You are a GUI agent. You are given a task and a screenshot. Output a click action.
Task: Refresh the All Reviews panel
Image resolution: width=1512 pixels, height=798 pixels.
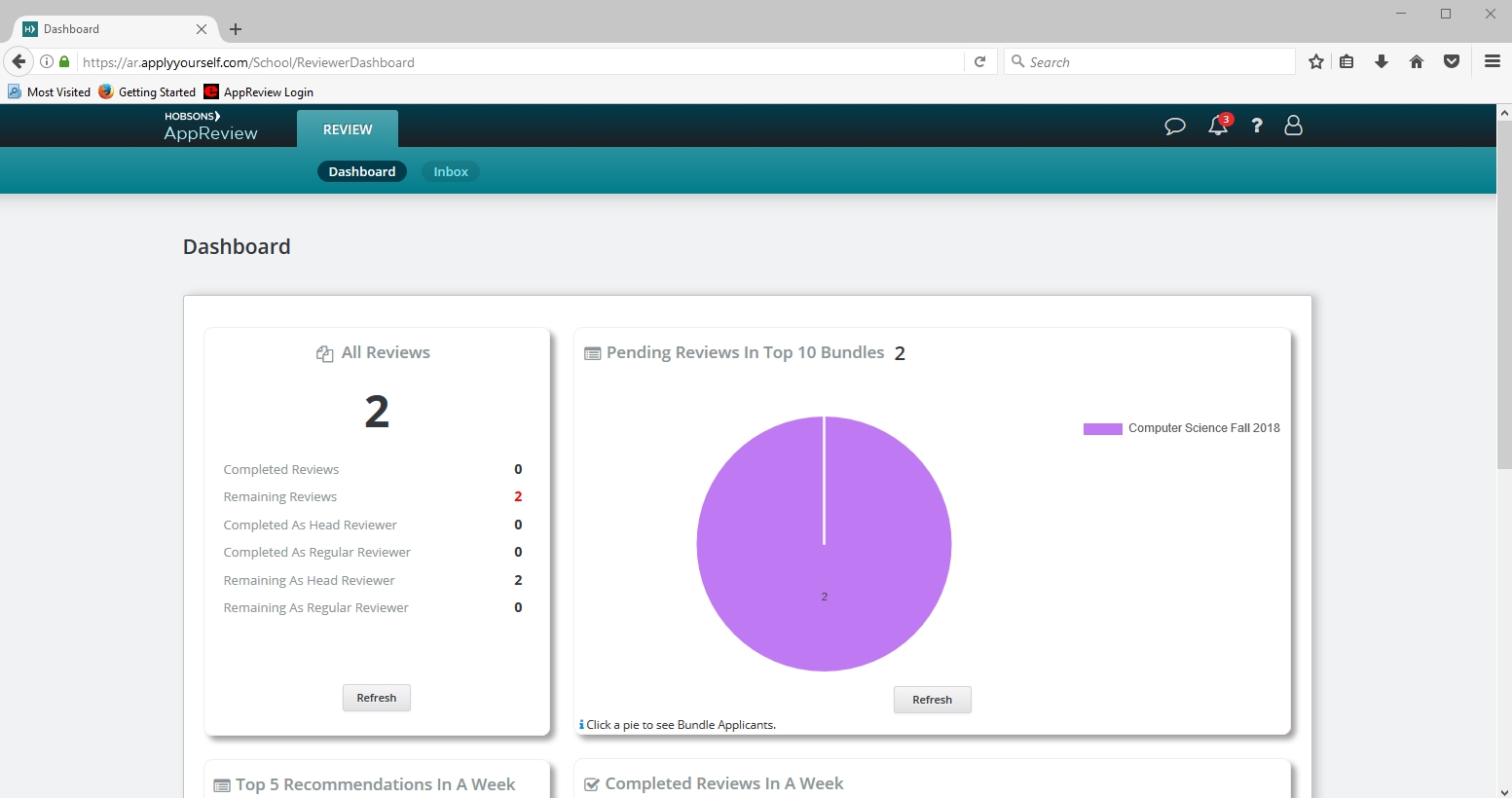pos(377,698)
